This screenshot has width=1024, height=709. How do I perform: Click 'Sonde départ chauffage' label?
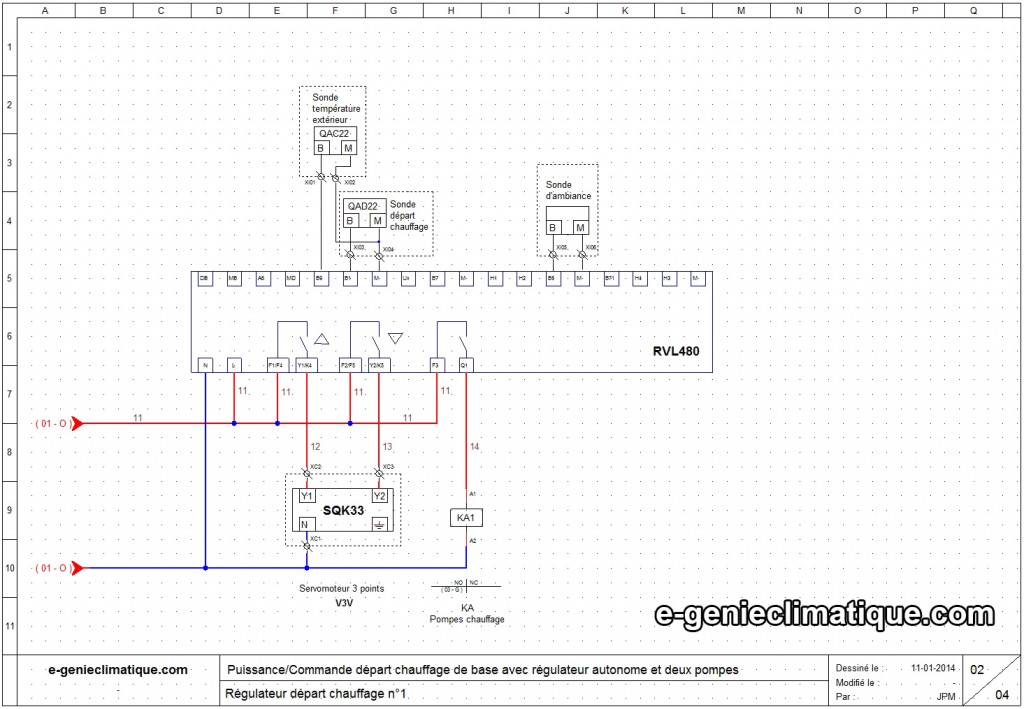tap(409, 215)
